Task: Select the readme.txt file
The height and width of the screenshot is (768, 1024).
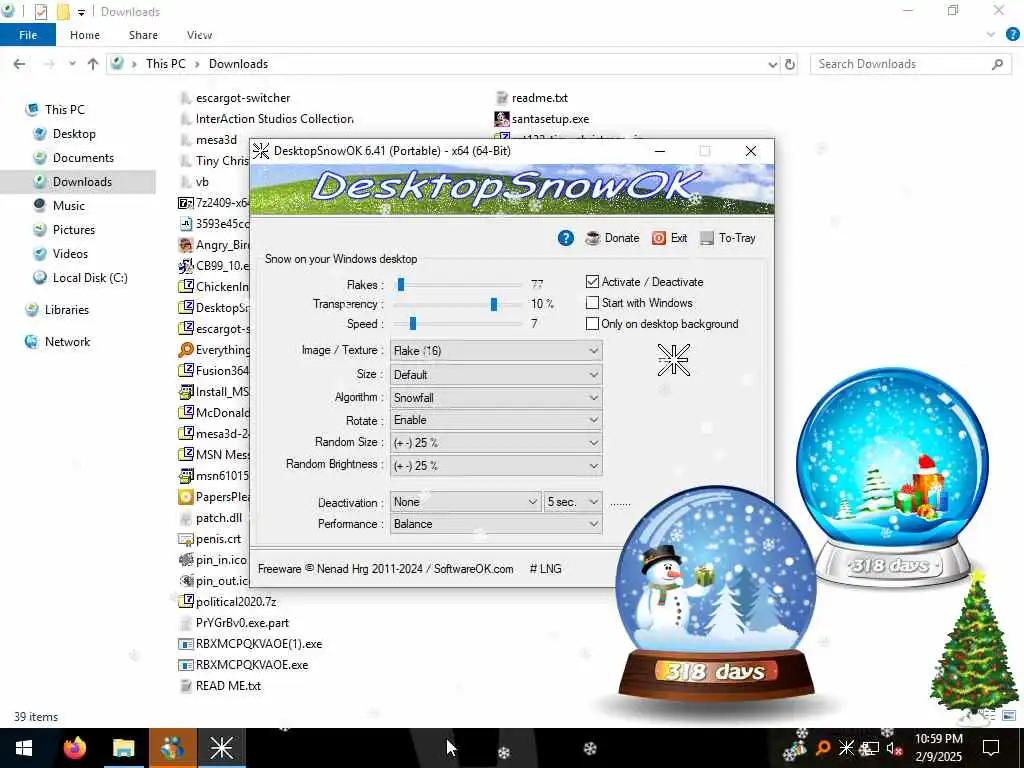Action: (532, 98)
